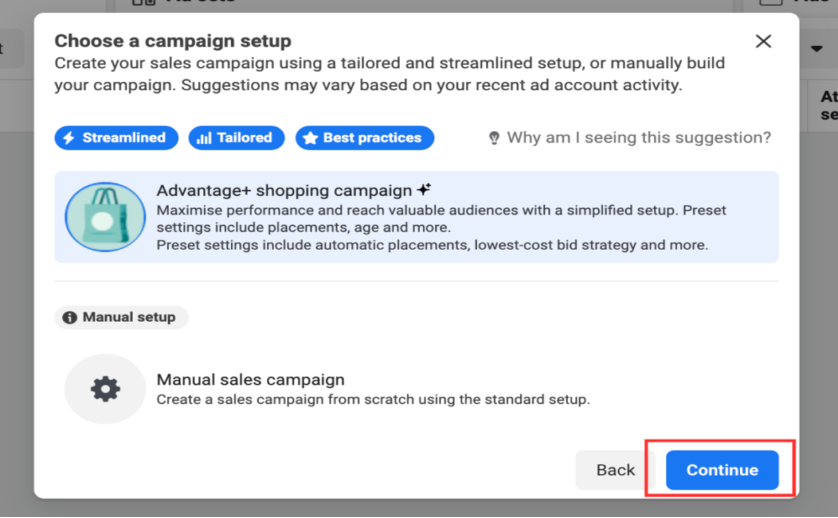Close the campaign setup dialog
This screenshot has width=838, height=518.
(763, 41)
